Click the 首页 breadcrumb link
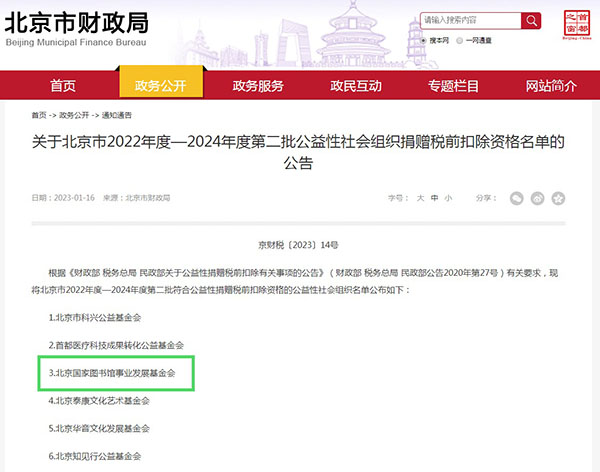600x472 pixels. (x=39, y=115)
